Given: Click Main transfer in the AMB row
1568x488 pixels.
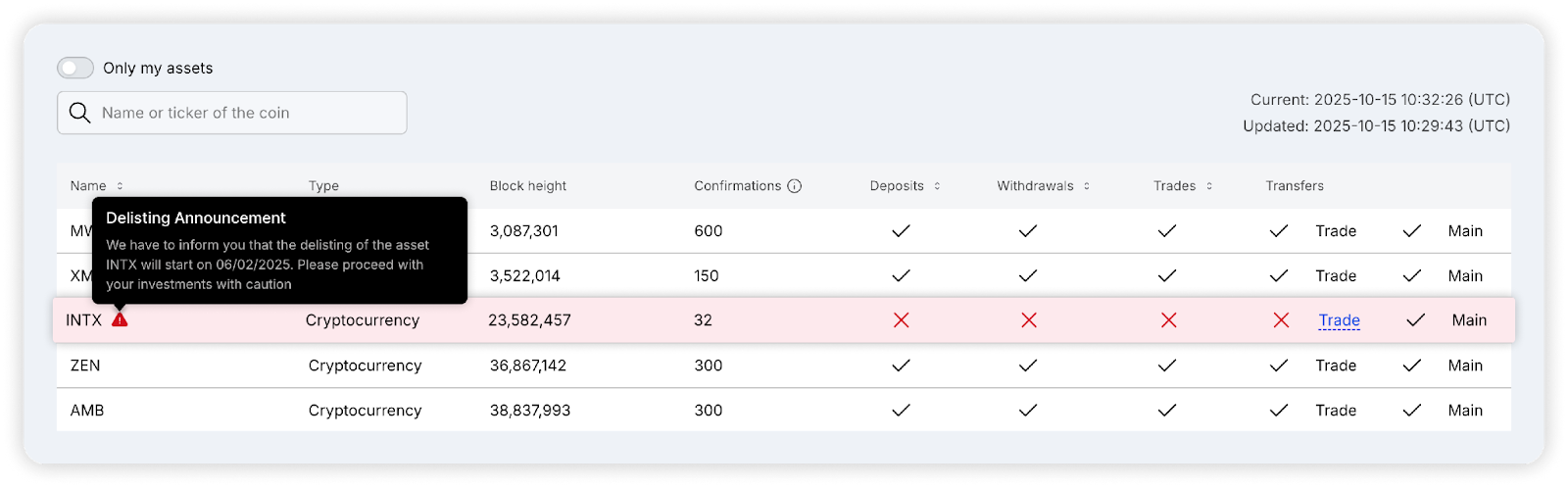Looking at the screenshot, I should pyautogui.click(x=1465, y=411).
